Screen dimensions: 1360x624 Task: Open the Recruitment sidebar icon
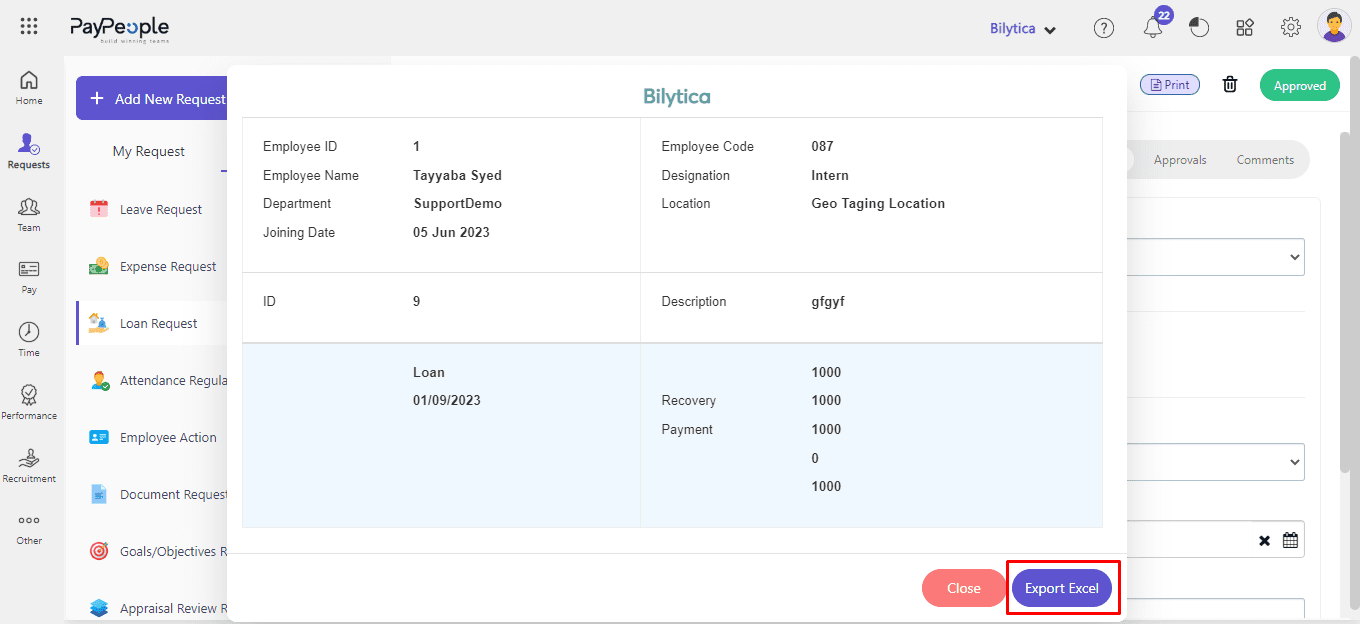[29, 465]
